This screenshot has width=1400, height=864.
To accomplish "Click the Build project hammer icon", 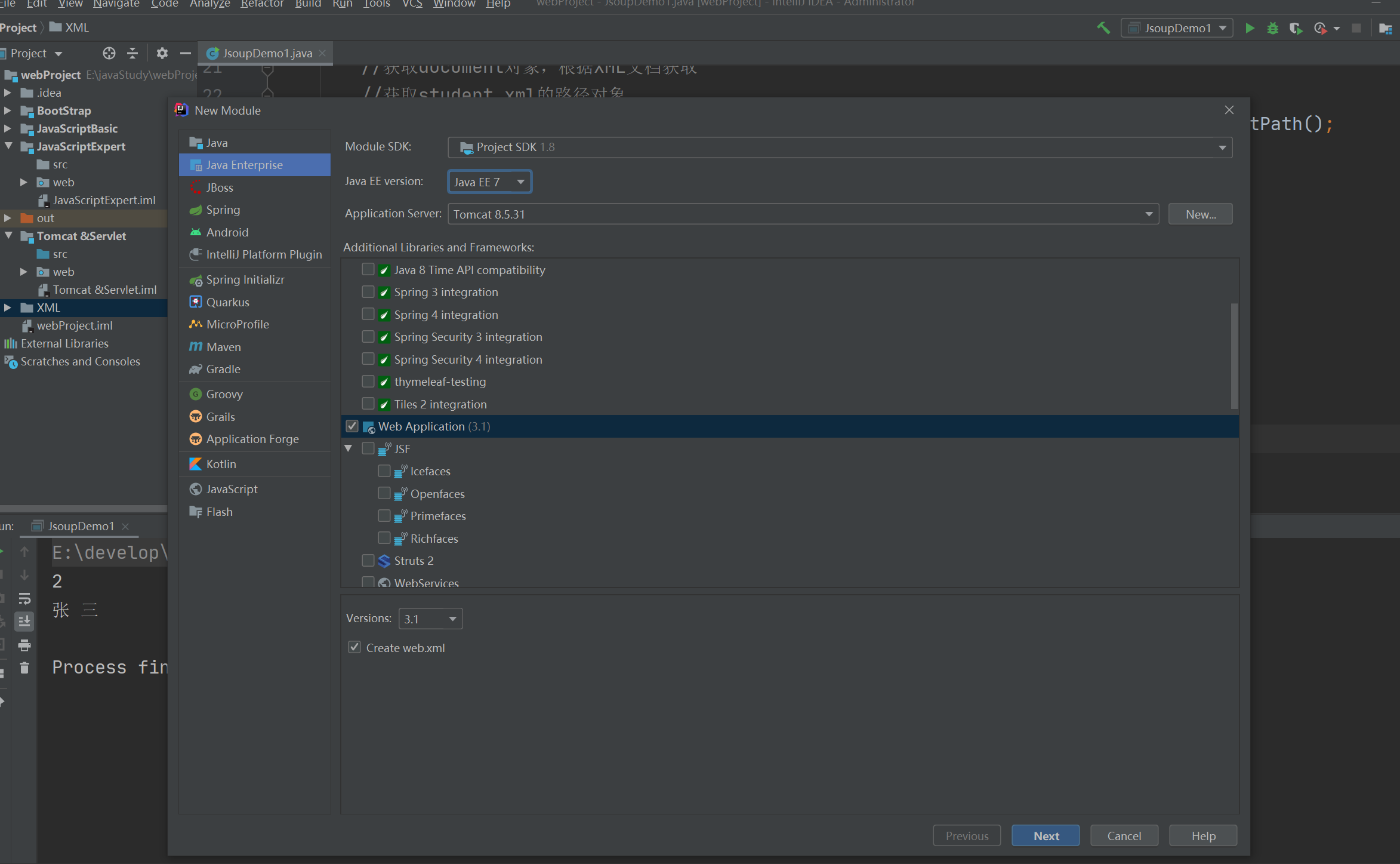I will [1103, 28].
